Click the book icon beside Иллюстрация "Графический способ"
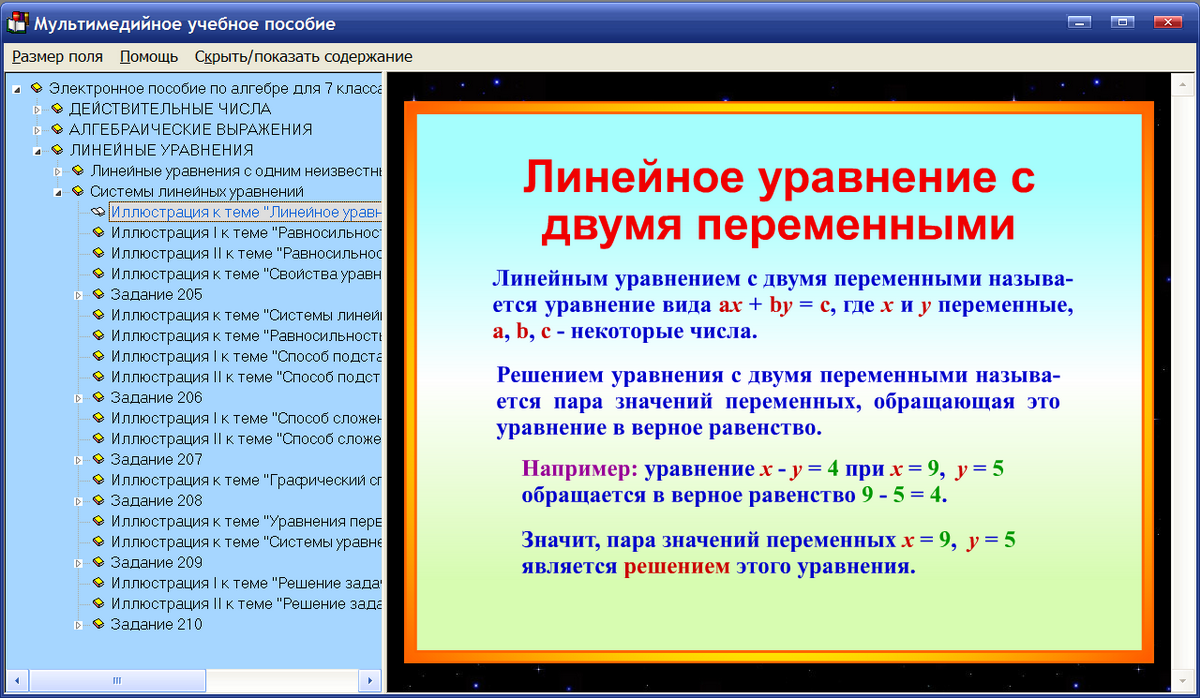 point(100,481)
